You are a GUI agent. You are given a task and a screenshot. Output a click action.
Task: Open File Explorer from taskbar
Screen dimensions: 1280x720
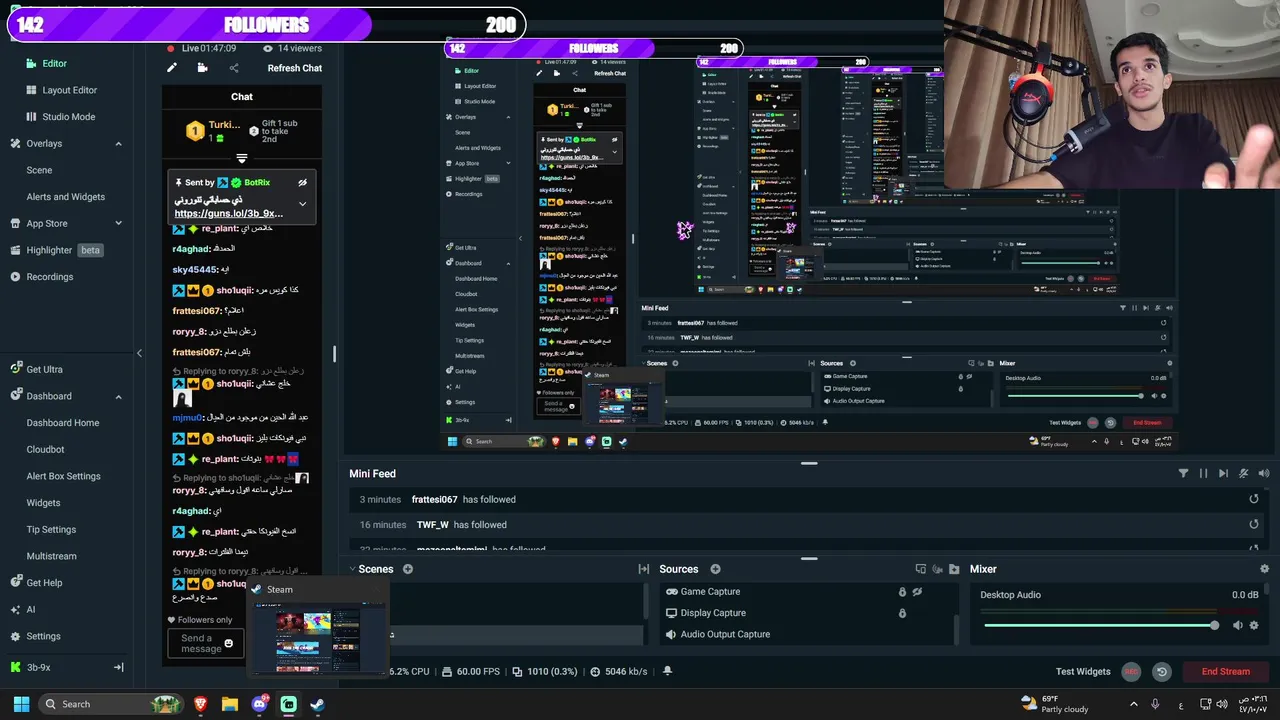pyautogui.click(x=230, y=704)
